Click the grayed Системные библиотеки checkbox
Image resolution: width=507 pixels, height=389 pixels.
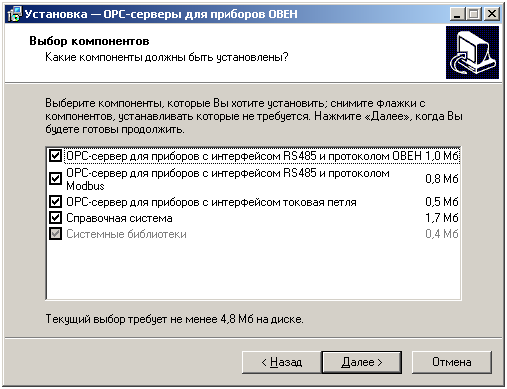55,234
